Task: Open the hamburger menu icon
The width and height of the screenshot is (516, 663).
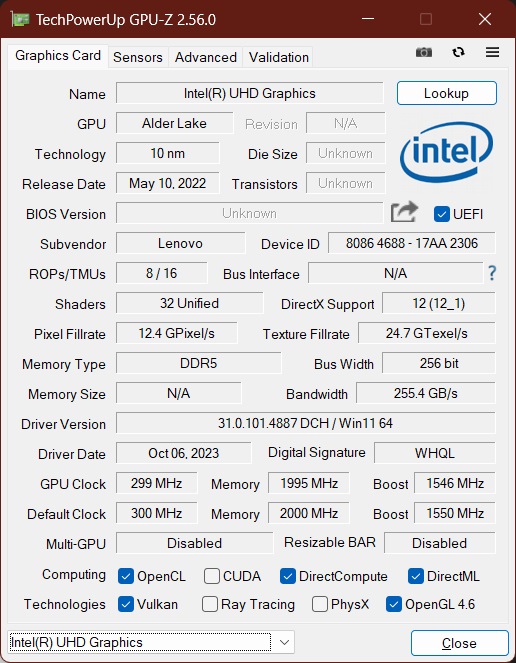Action: pos(492,52)
